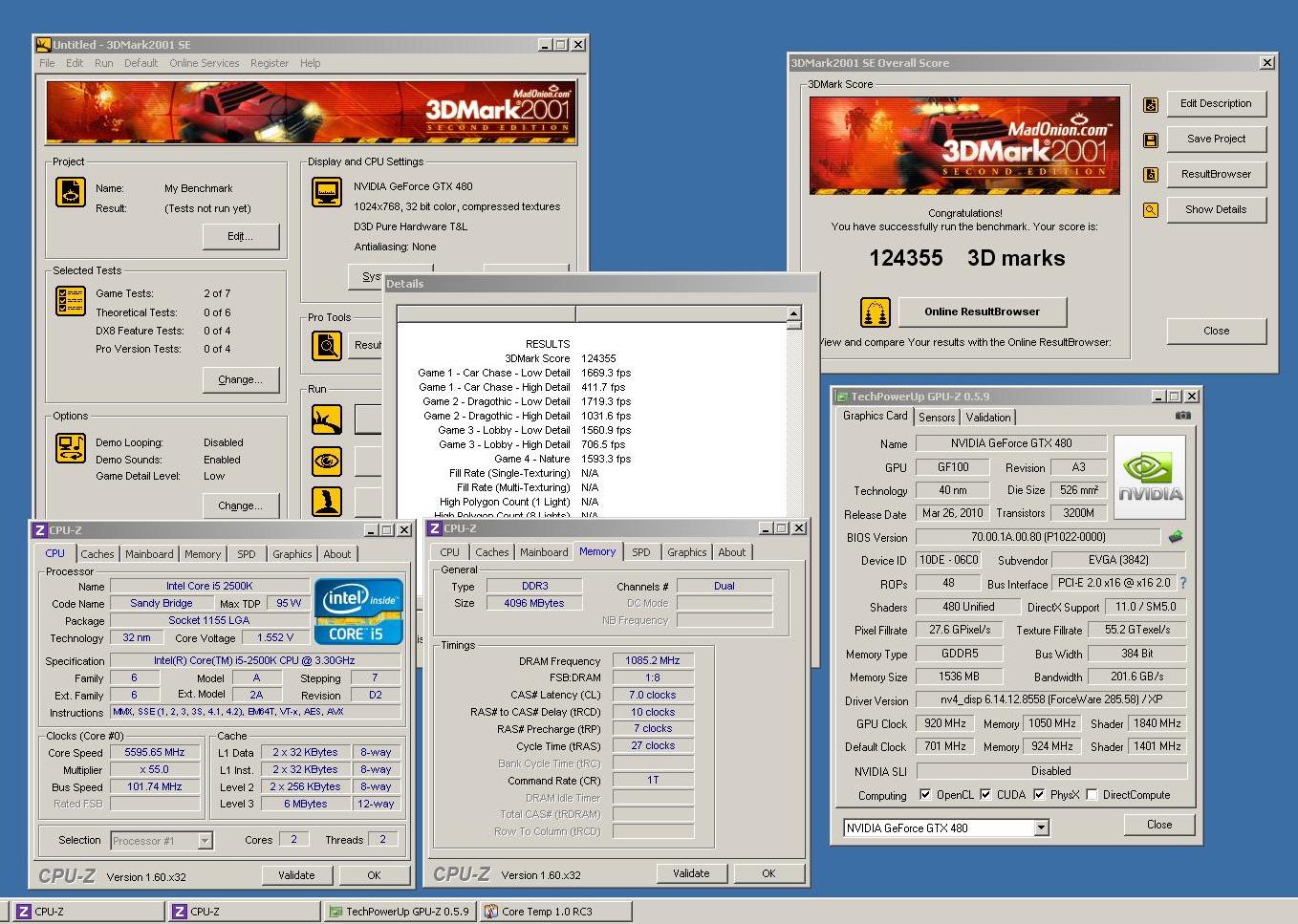Open the Run menu in 3DMark2001

pos(103,63)
